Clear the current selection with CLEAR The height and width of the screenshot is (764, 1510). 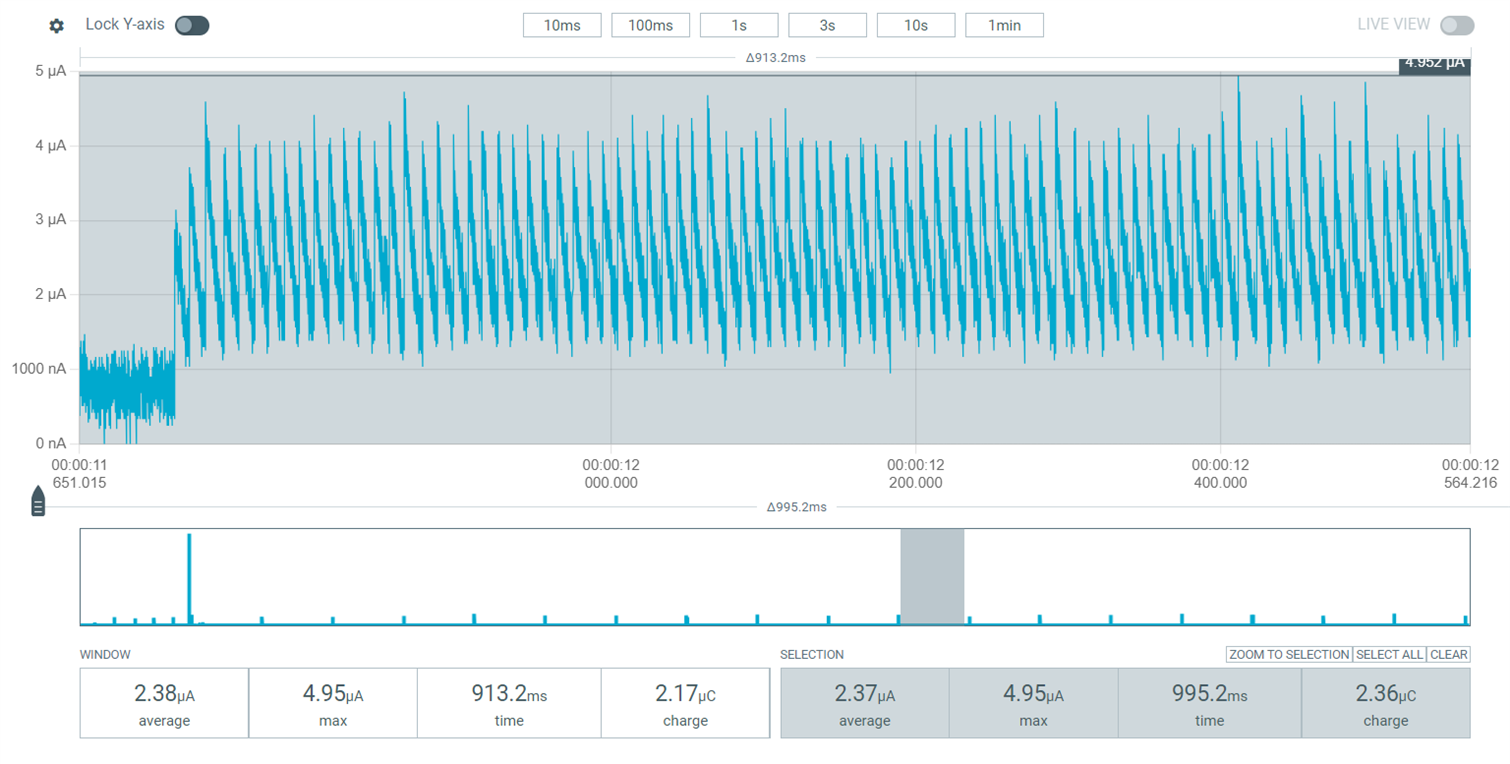tap(1448, 654)
